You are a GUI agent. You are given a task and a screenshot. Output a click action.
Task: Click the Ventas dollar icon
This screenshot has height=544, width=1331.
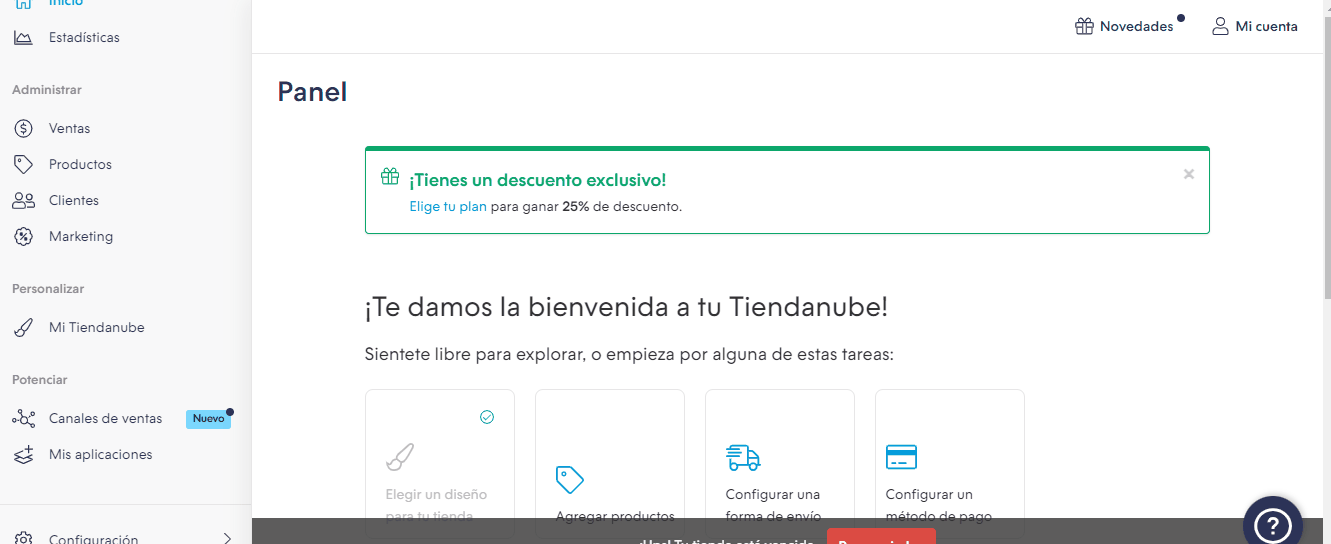pos(23,129)
